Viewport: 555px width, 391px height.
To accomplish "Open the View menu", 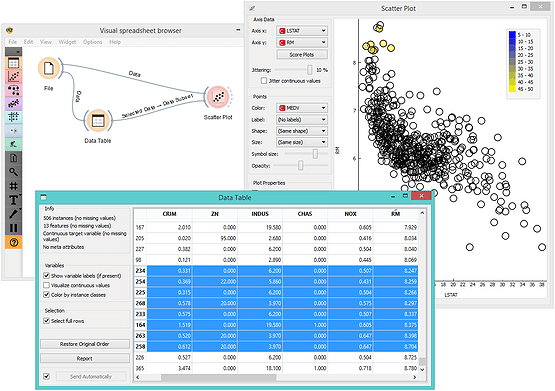I will (46, 42).
